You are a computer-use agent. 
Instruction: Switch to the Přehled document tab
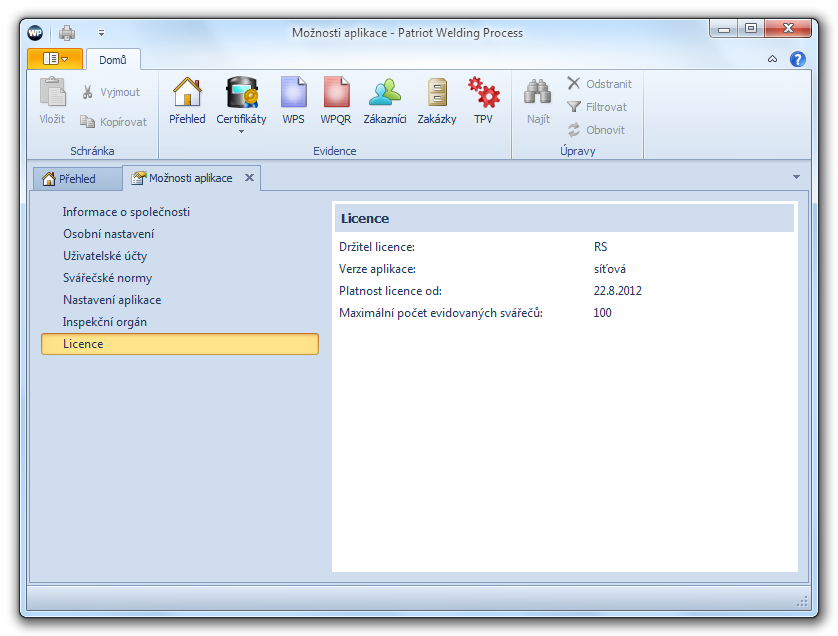point(78,179)
